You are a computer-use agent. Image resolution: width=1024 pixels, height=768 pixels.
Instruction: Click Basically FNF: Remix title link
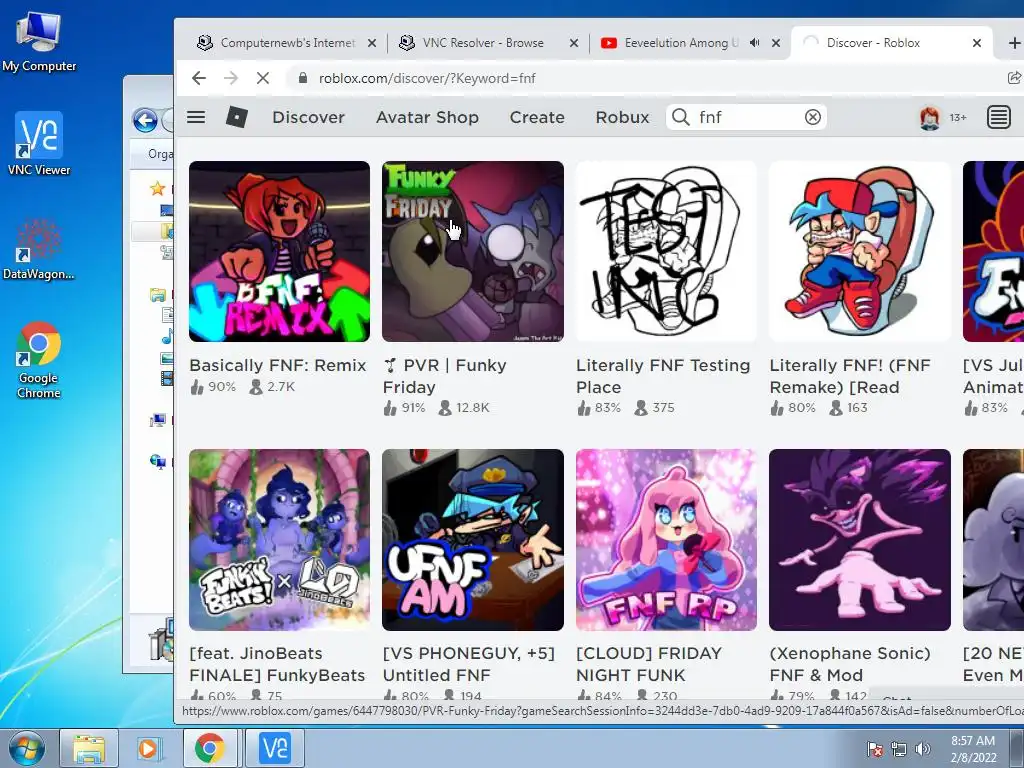pos(278,365)
